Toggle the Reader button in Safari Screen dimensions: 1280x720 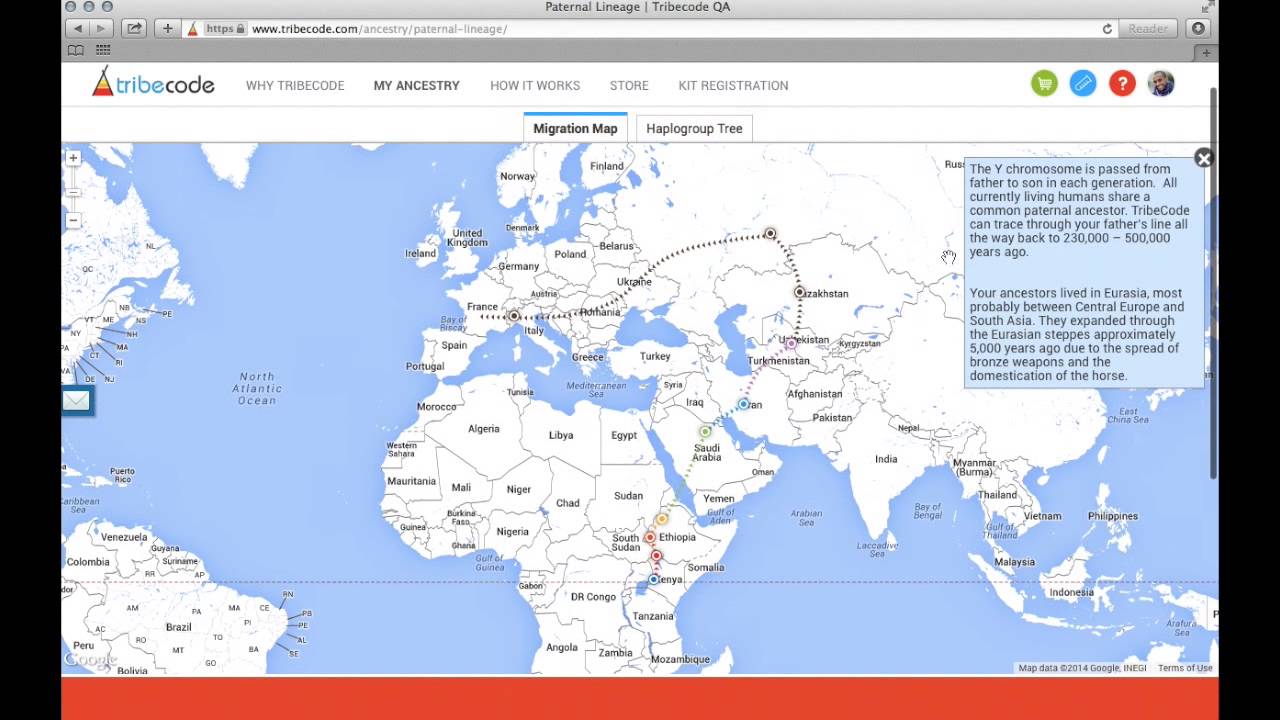(1147, 29)
